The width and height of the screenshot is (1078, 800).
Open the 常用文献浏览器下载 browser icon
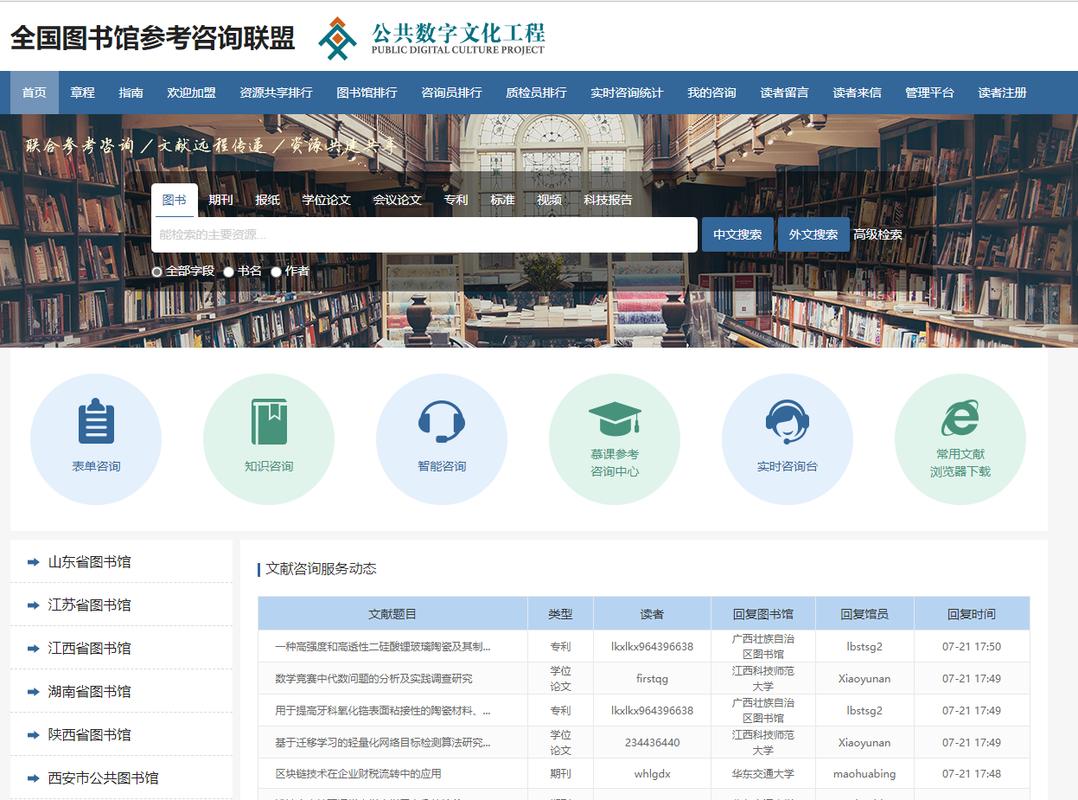(x=960, y=418)
